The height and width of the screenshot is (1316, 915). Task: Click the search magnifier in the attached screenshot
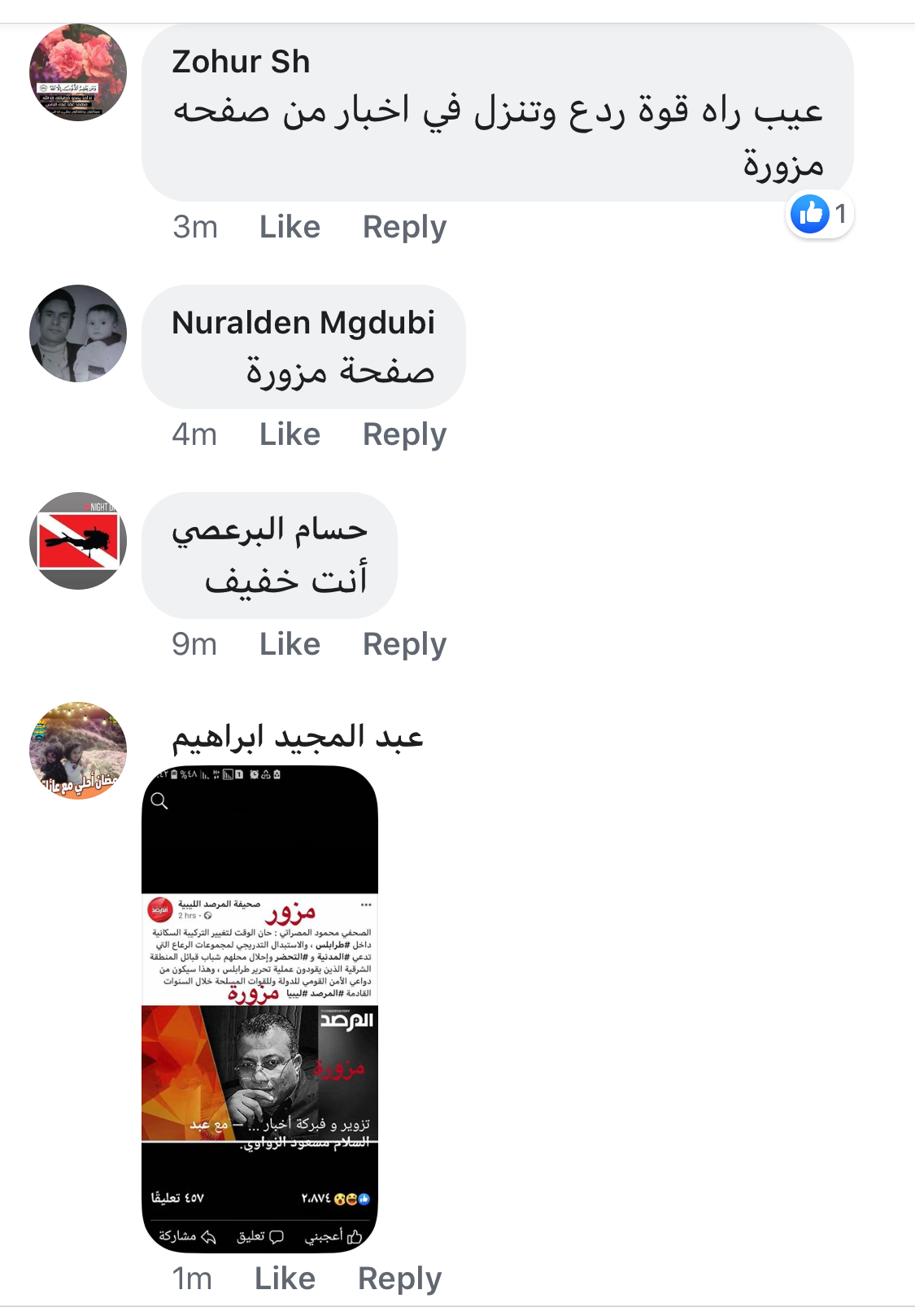click(x=159, y=801)
